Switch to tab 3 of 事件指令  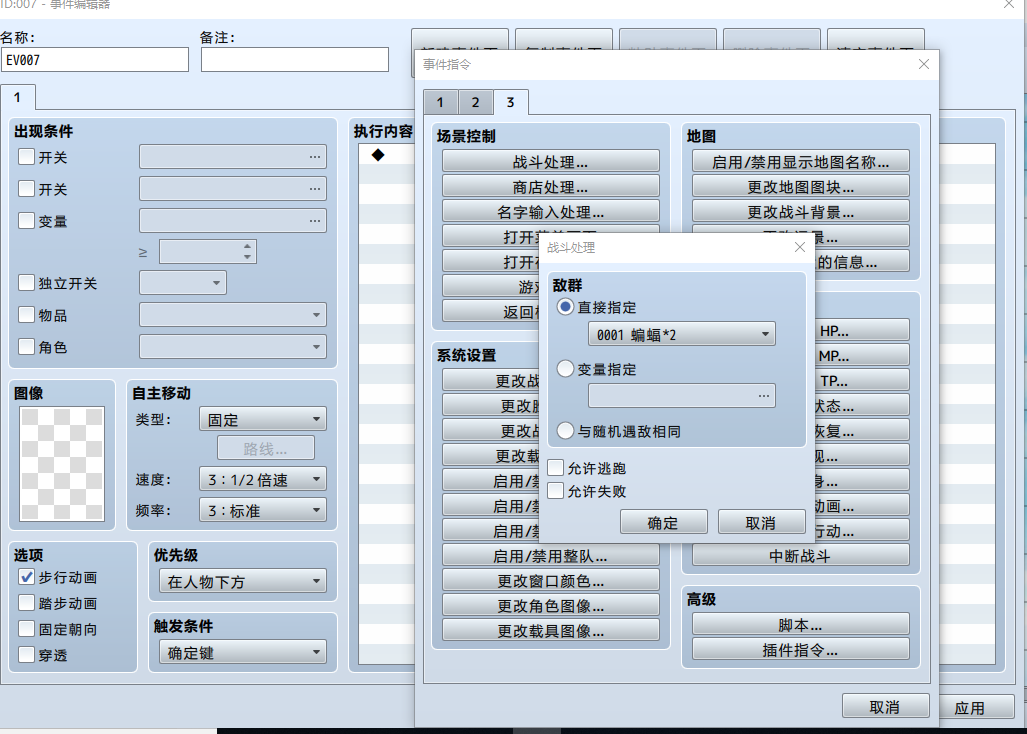511,102
